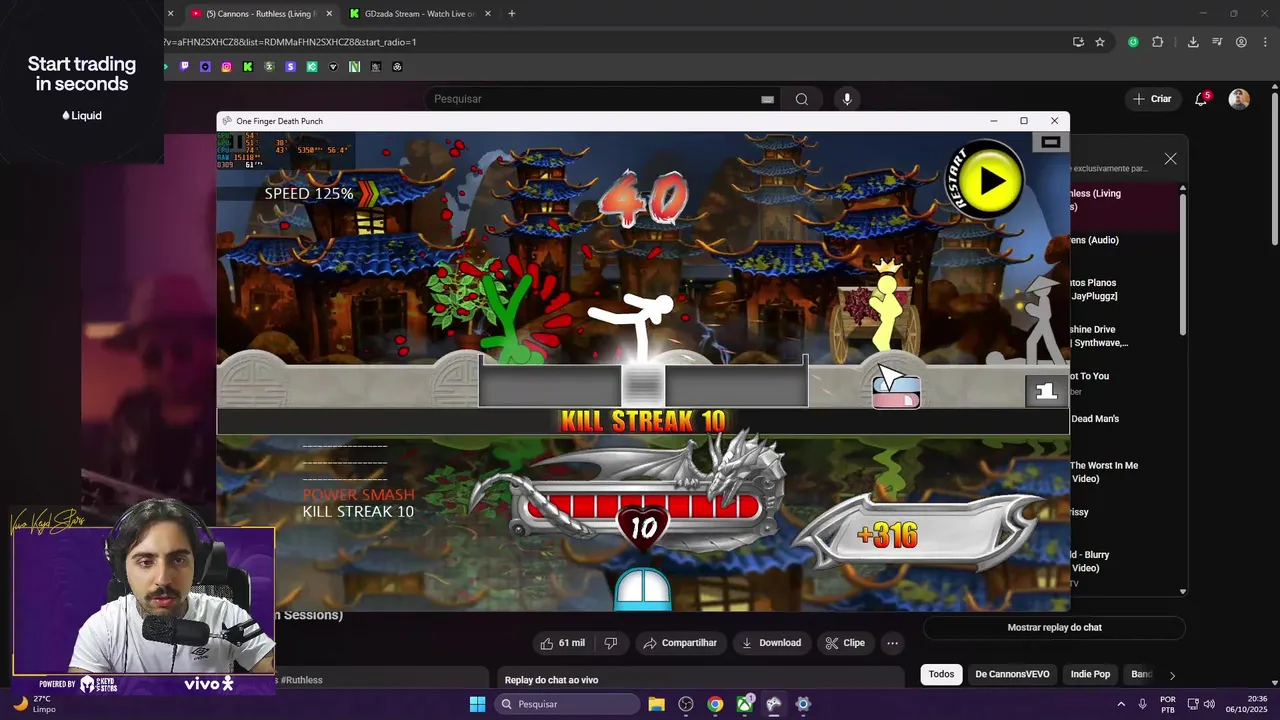Open OBS Studio from taskbar
1280x720 pixels.
(686, 704)
